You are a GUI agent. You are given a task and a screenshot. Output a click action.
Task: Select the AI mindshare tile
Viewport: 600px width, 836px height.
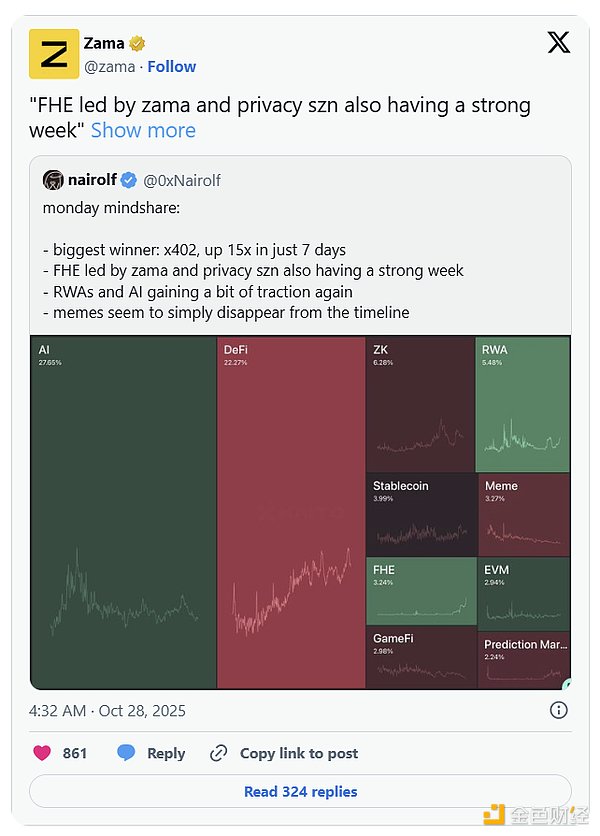pyautogui.click(x=124, y=512)
